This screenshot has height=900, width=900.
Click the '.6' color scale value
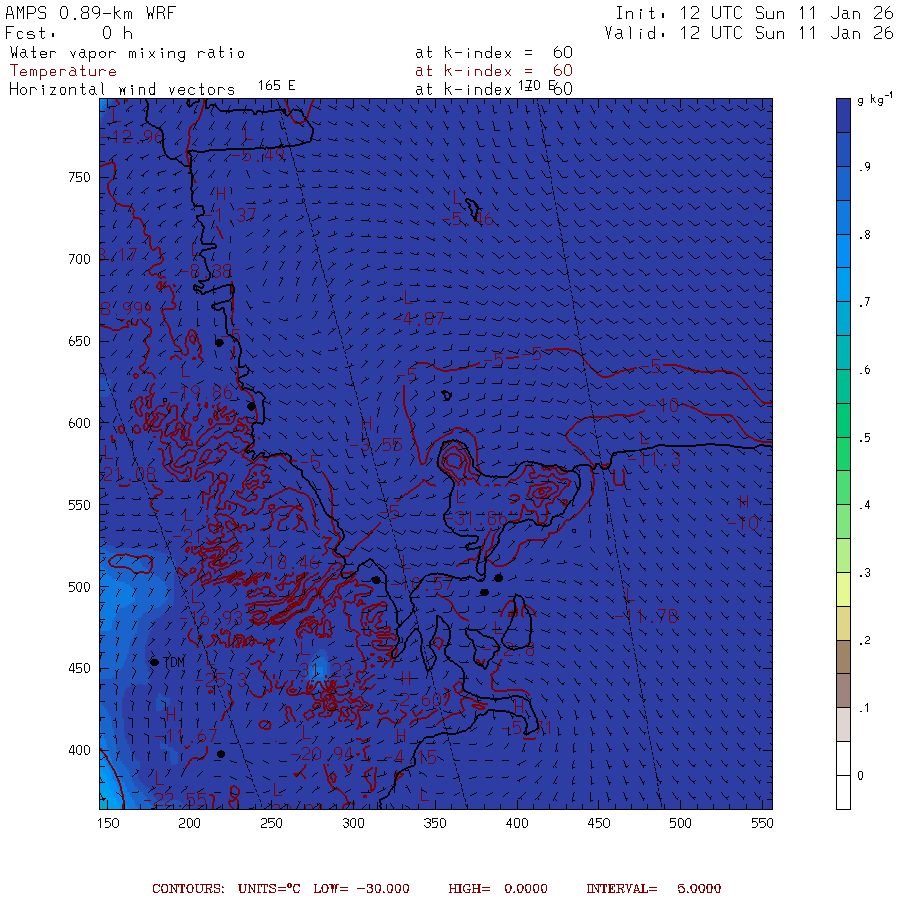click(x=864, y=370)
